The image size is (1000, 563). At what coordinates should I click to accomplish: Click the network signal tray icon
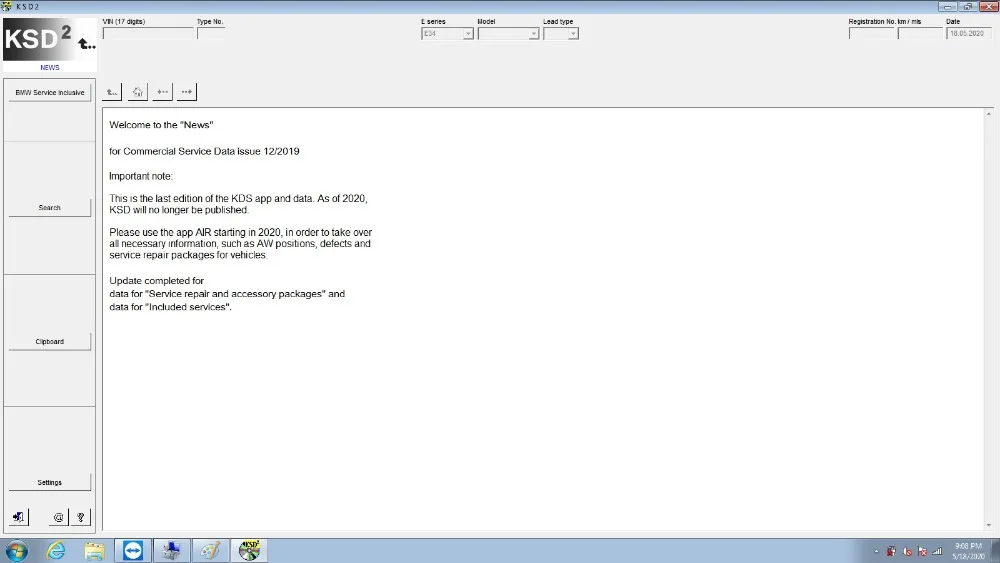point(937,552)
